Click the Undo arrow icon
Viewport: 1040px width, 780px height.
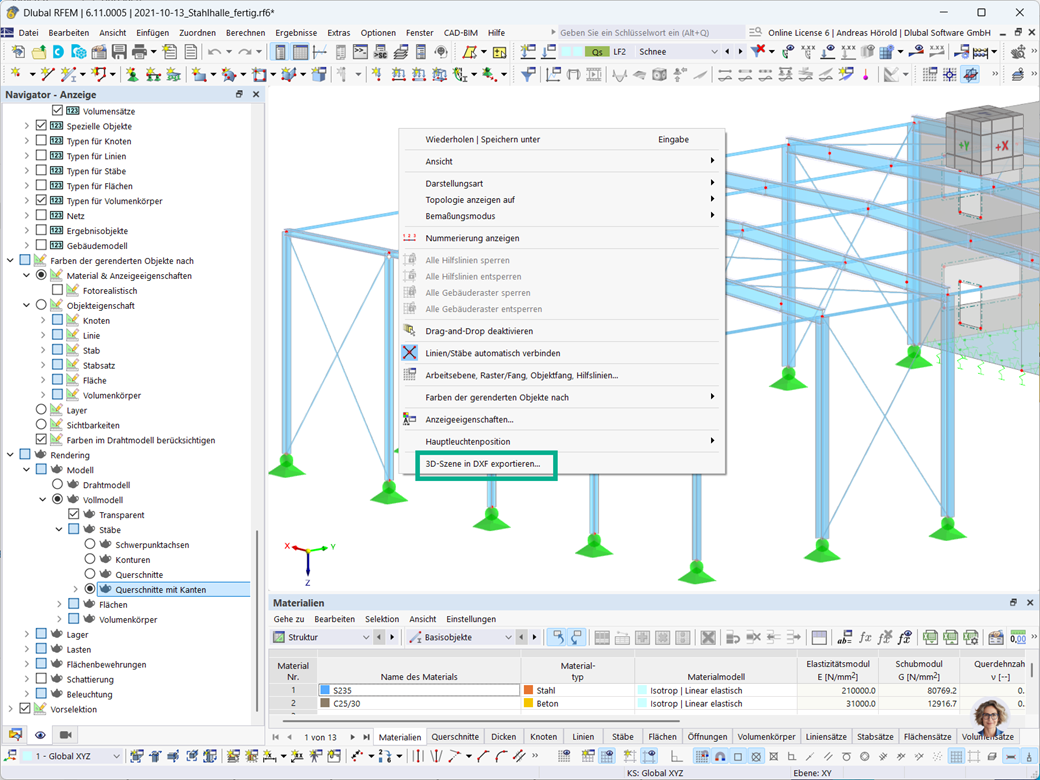click(x=214, y=52)
